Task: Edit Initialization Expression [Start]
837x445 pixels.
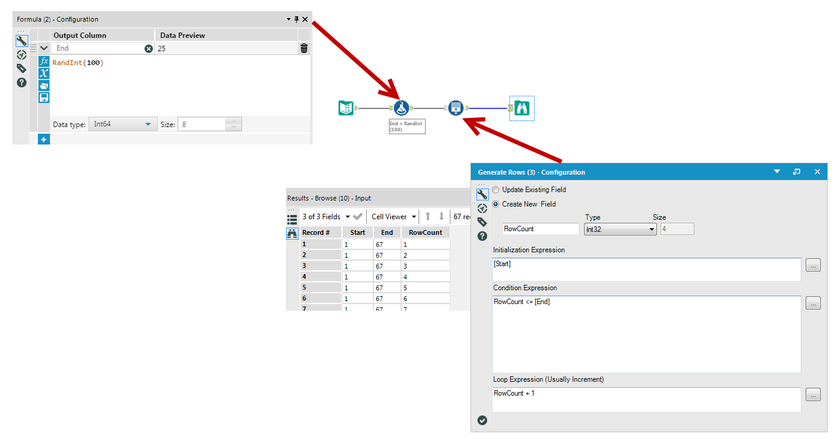Action: click(646, 269)
